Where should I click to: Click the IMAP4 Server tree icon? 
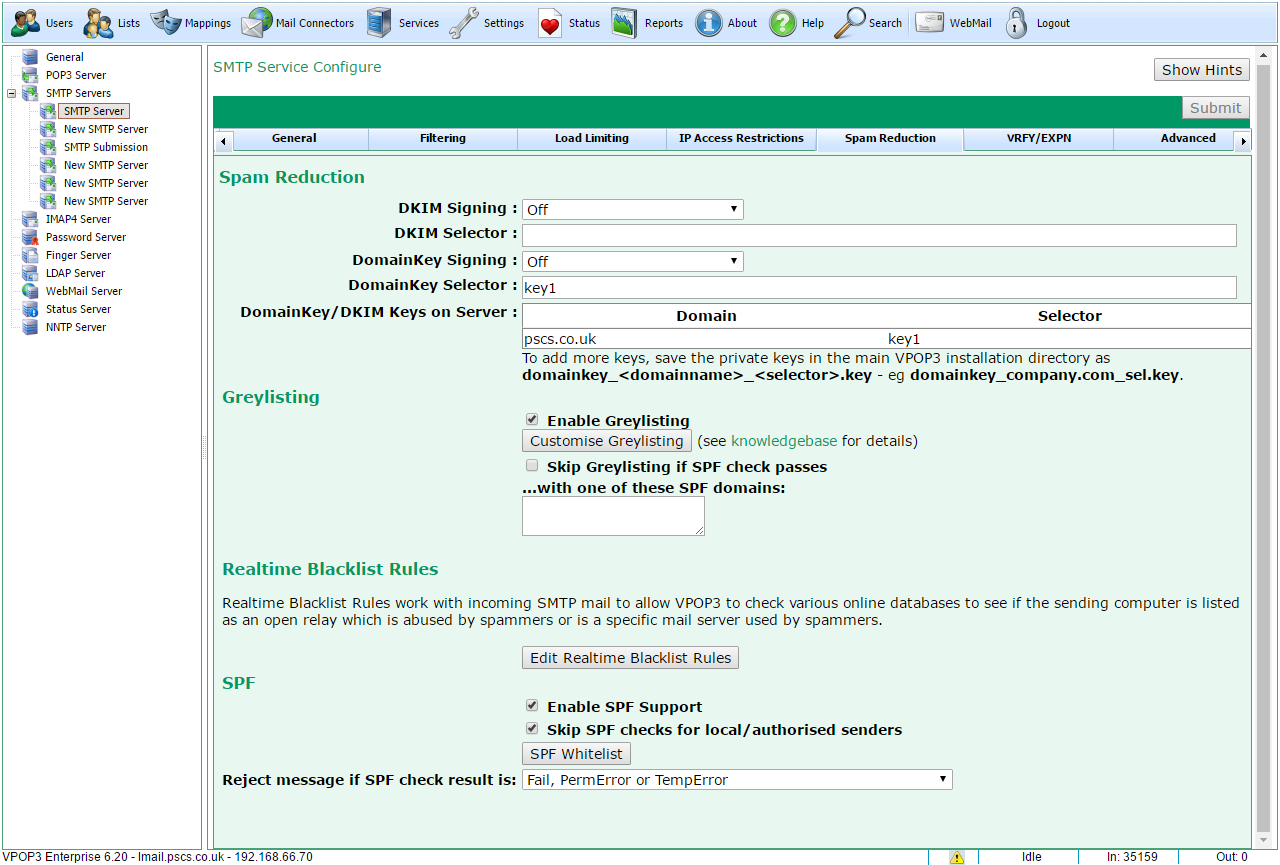point(30,219)
